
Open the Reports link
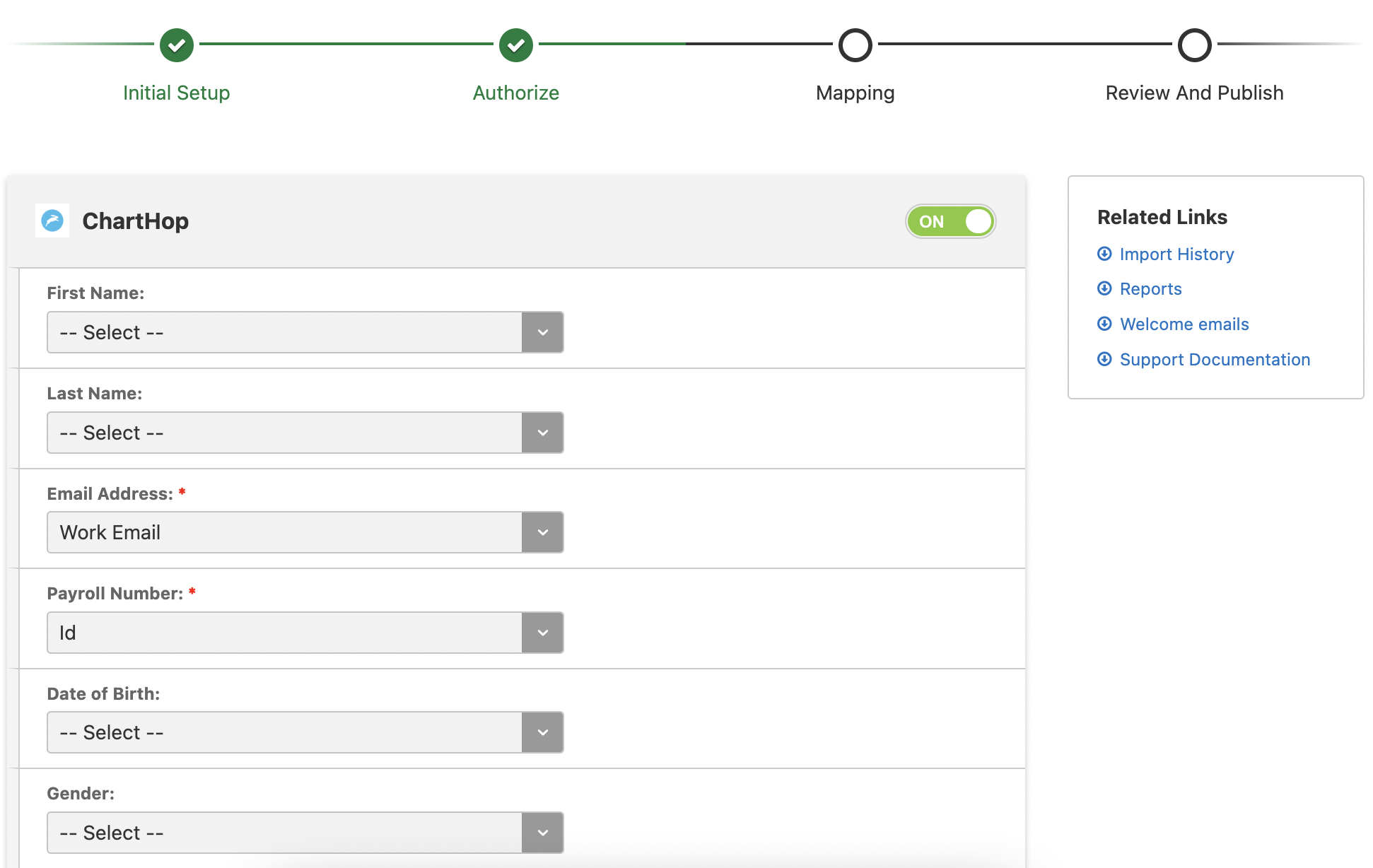[1151, 288]
